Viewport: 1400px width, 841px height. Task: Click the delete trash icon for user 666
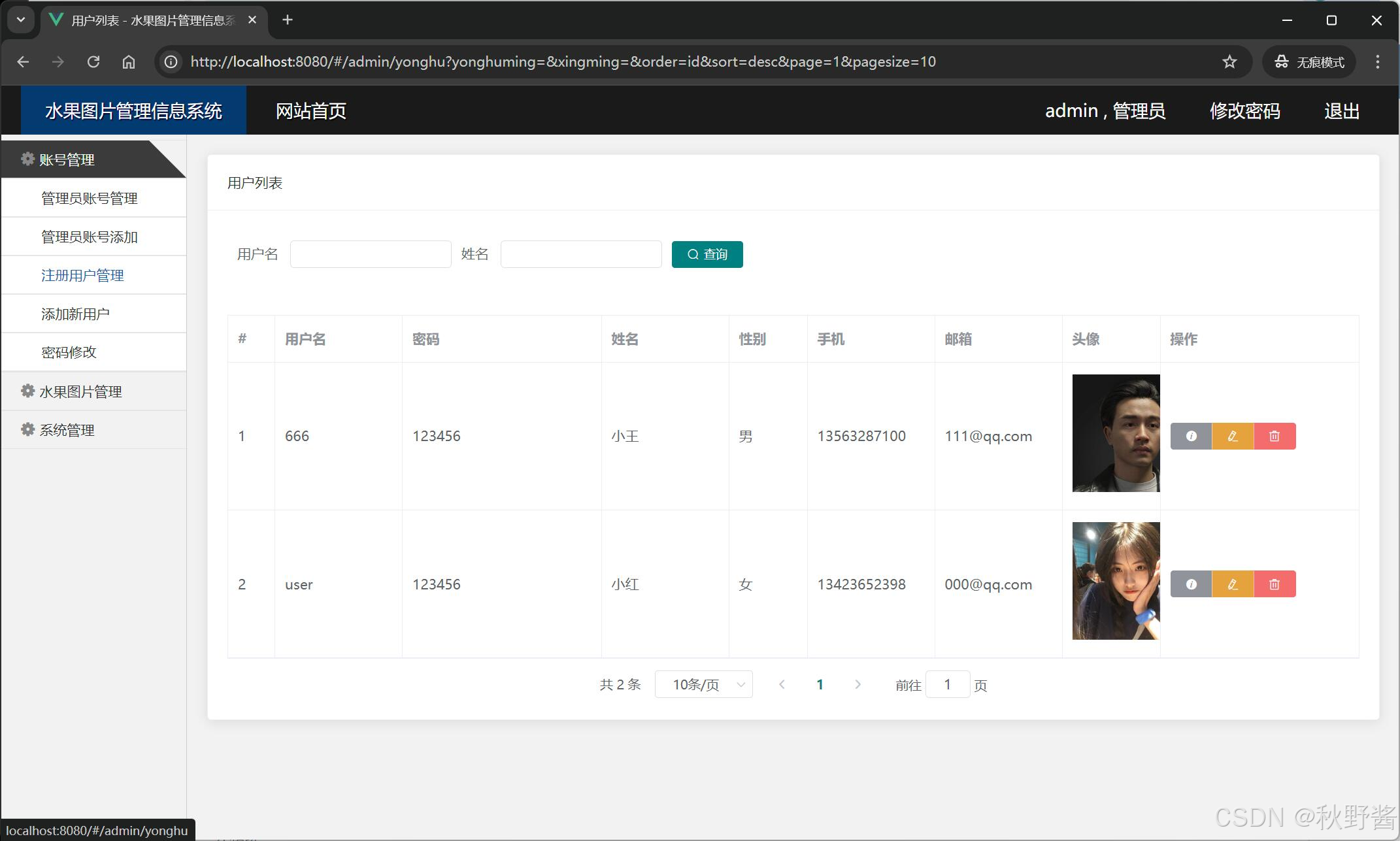point(1275,436)
